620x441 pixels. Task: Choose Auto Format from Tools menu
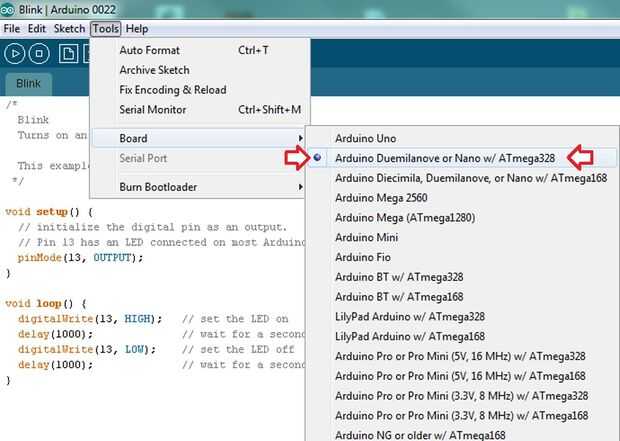199,50
